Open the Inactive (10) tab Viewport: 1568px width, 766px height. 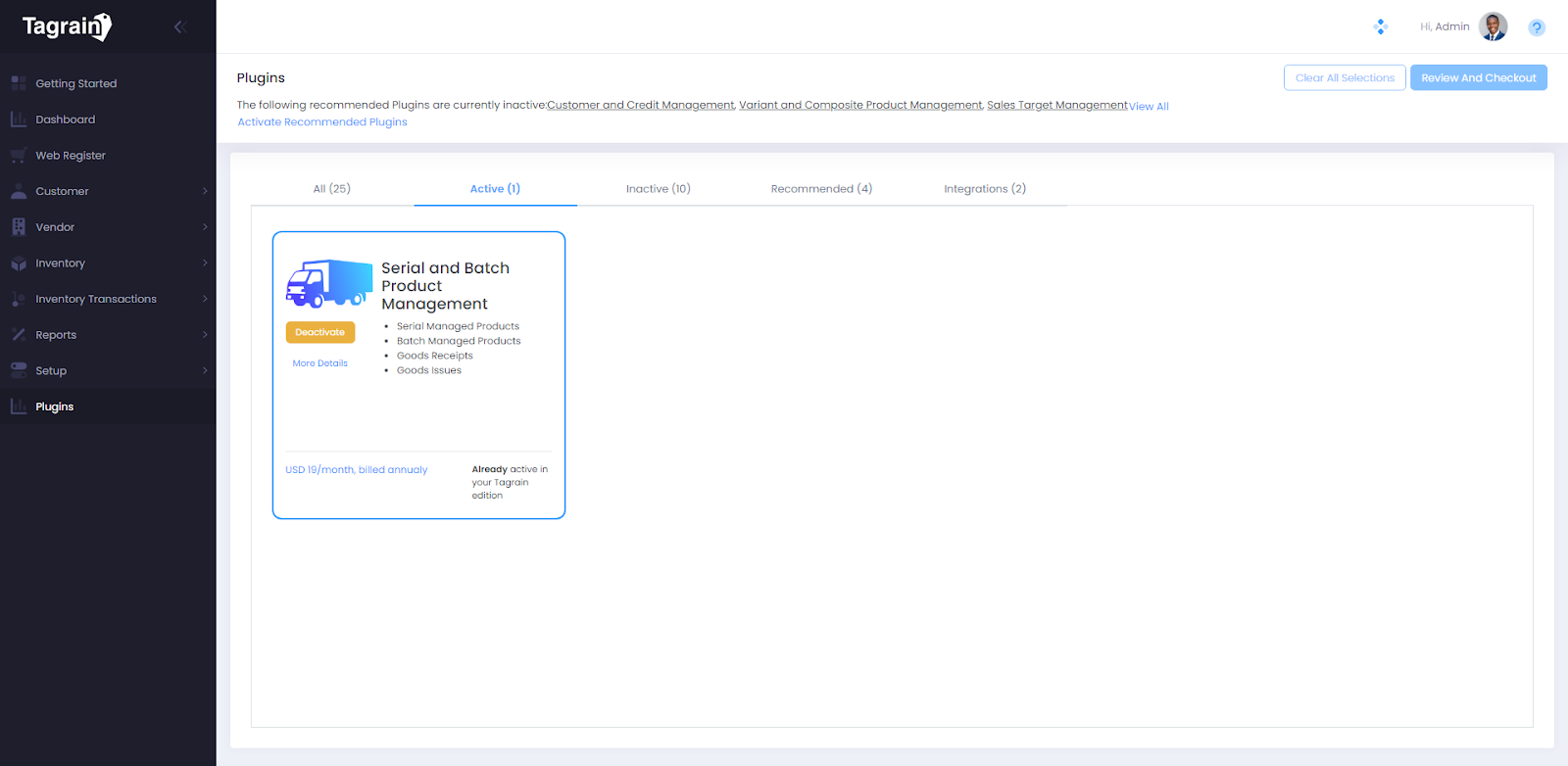[x=659, y=188]
